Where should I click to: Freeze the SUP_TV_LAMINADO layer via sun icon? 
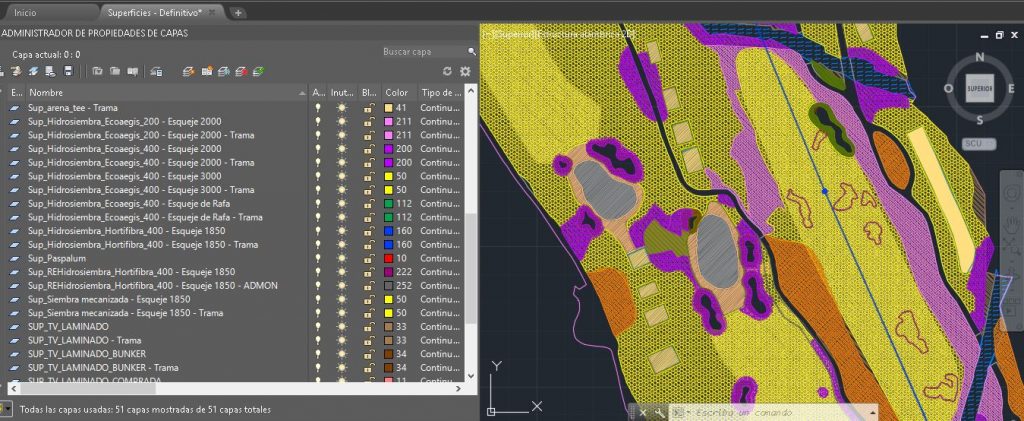click(x=342, y=327)
